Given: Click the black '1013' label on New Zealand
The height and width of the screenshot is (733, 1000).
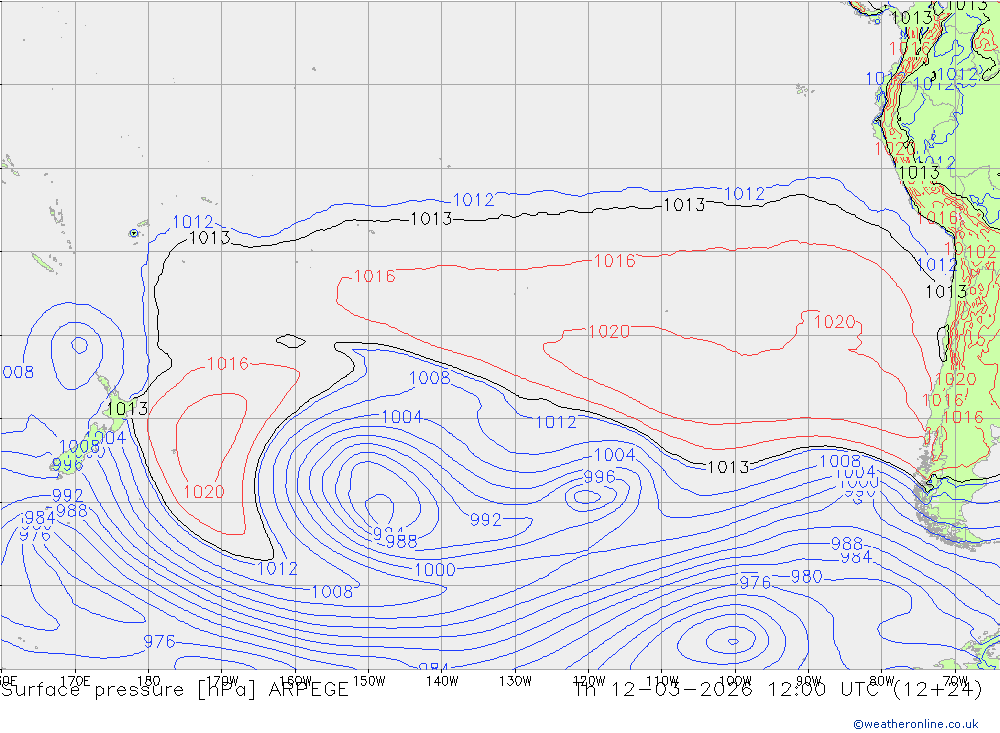Looking at the screenshot, I should tap(128, 408).
